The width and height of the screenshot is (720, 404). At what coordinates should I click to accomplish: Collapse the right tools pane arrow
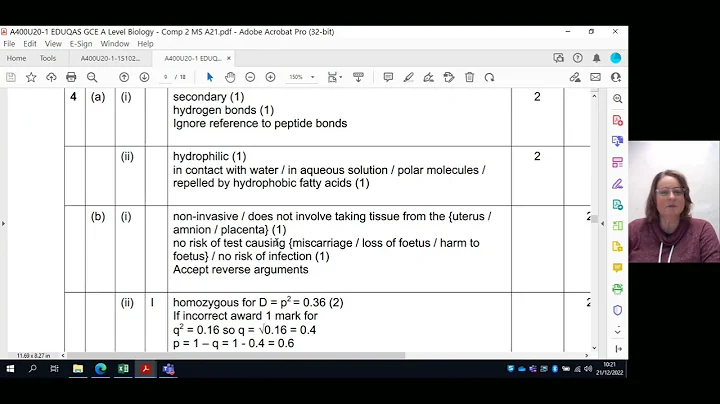602,224
